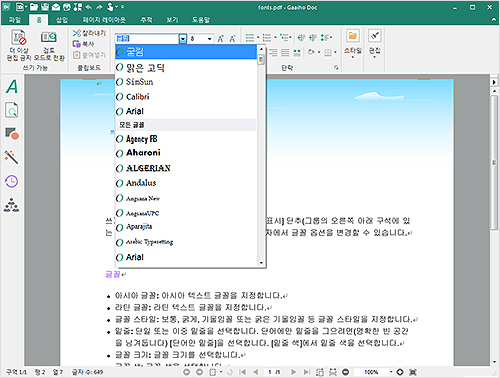Click the undo arrow in the title bar

[88, 6]
